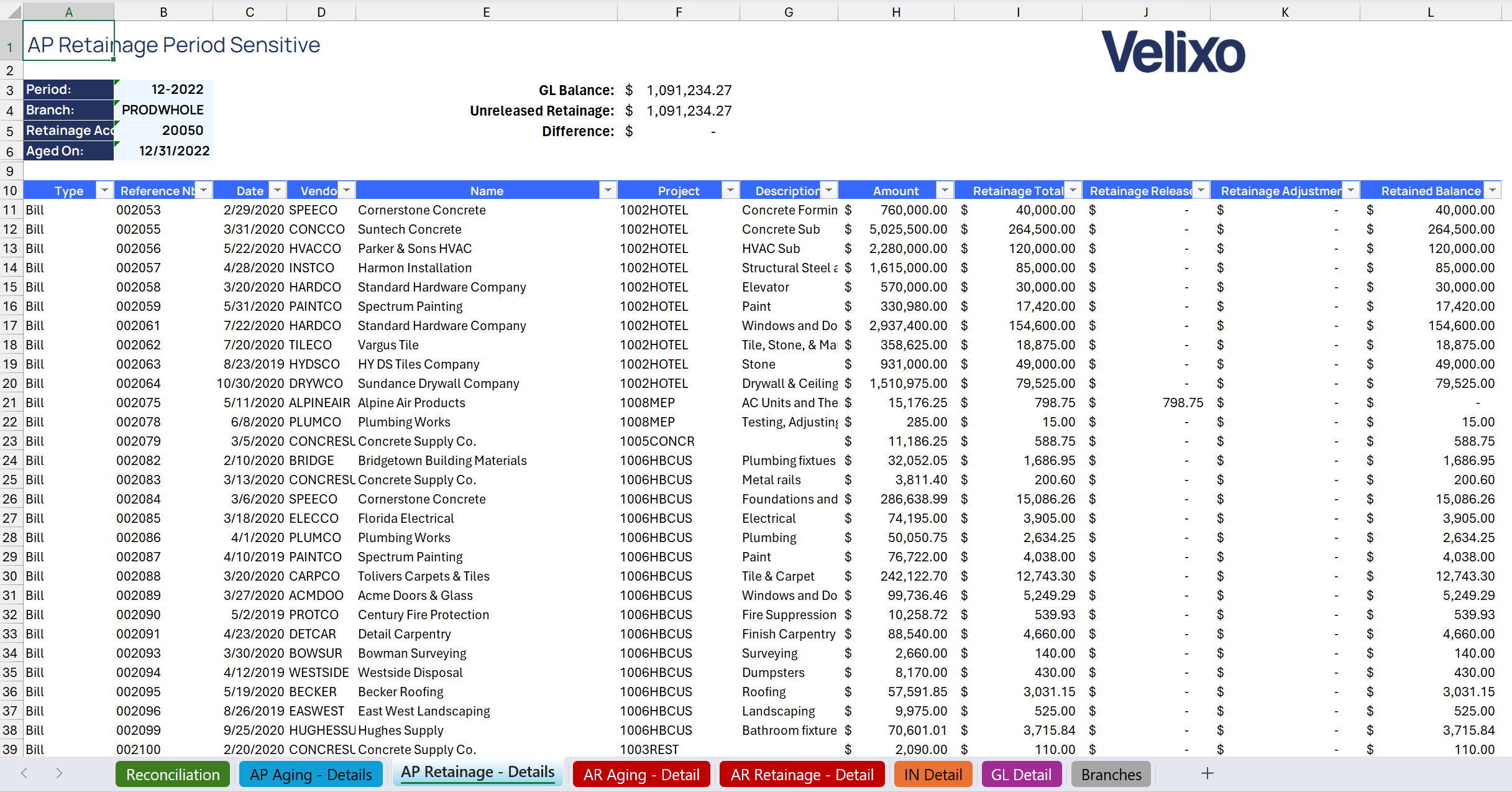Select the AP Retainage - Details tab
The height and width of the screenshot is (792, 1512).
477,772
